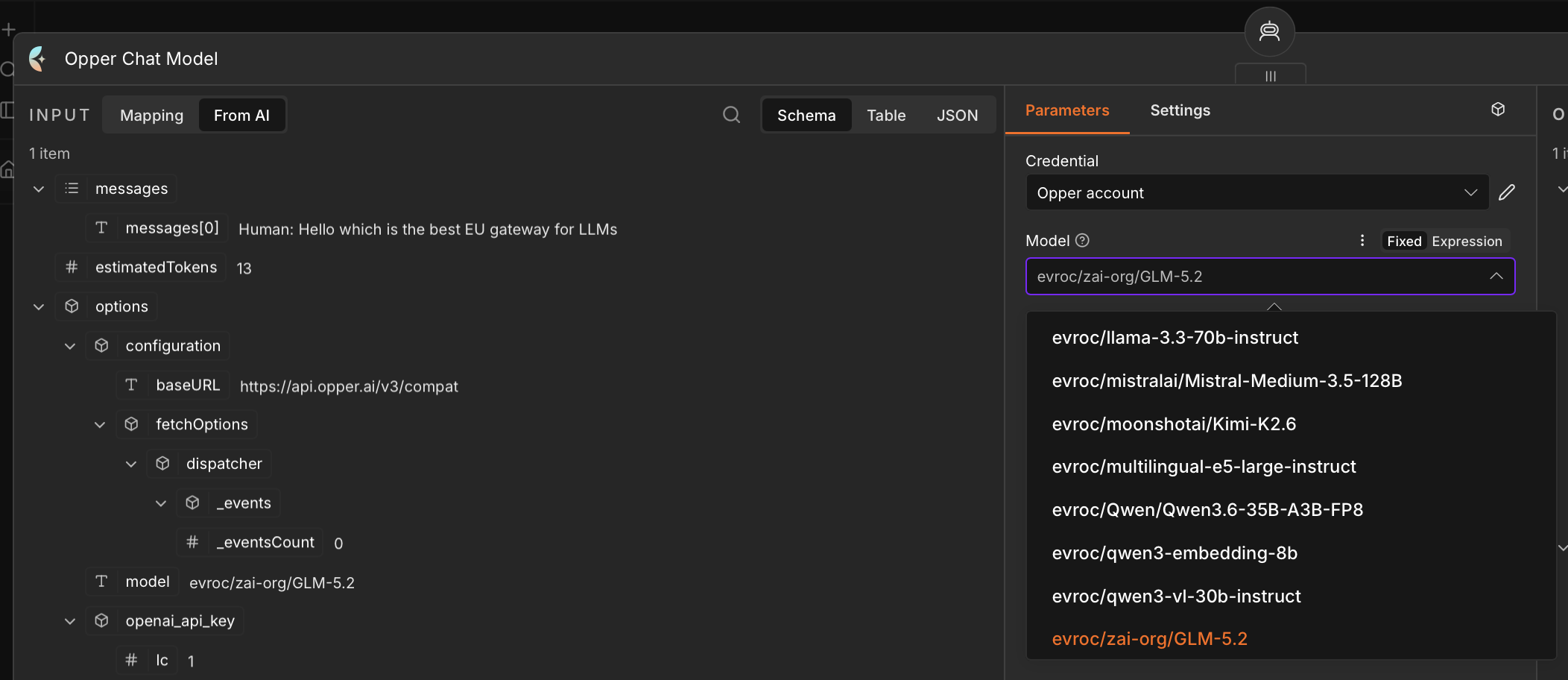Open the Model help question mark
Image resolution: width=1568 pixels, height=680 pixels.
pyautogui.click(x=1083, y=240)
